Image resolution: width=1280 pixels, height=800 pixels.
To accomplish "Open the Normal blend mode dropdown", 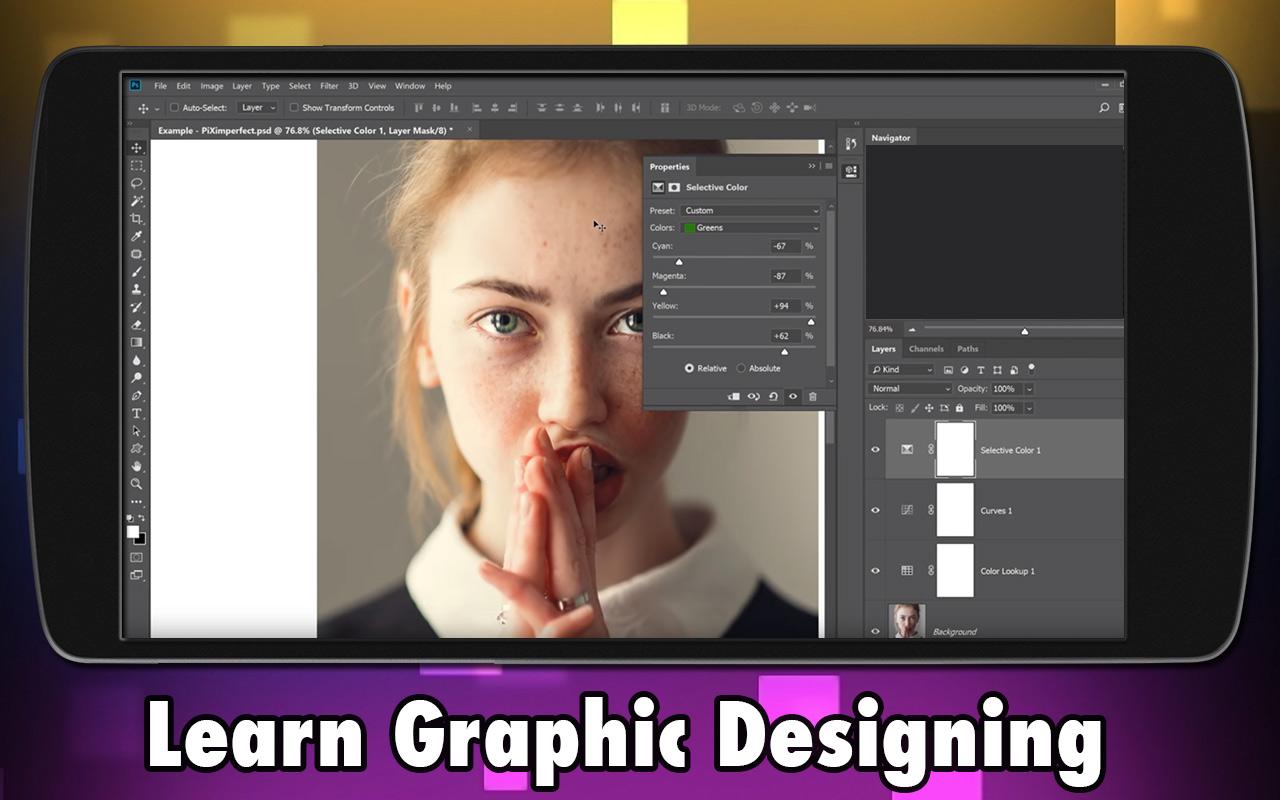I will pyautogui.click(x=910, y=389).
